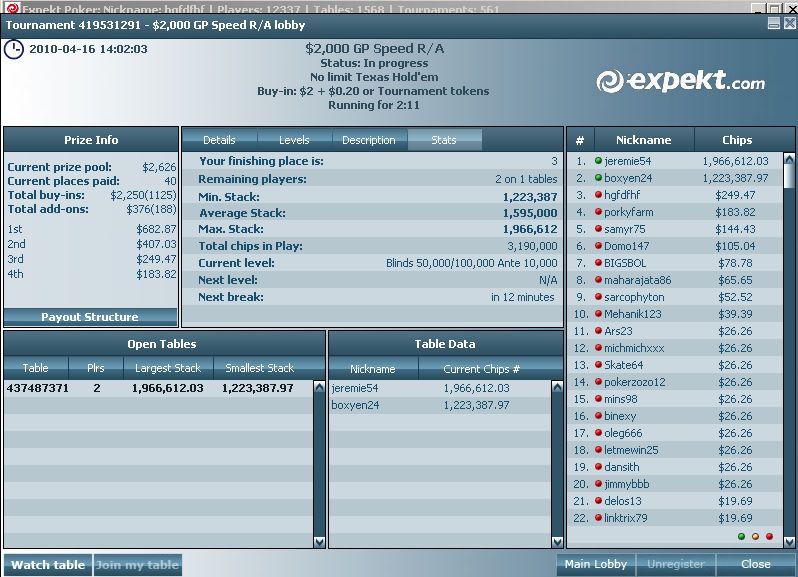Select table 437487371 in Open Tables
The width and height of the screenshot is (798, 577).
click(159, 388)
